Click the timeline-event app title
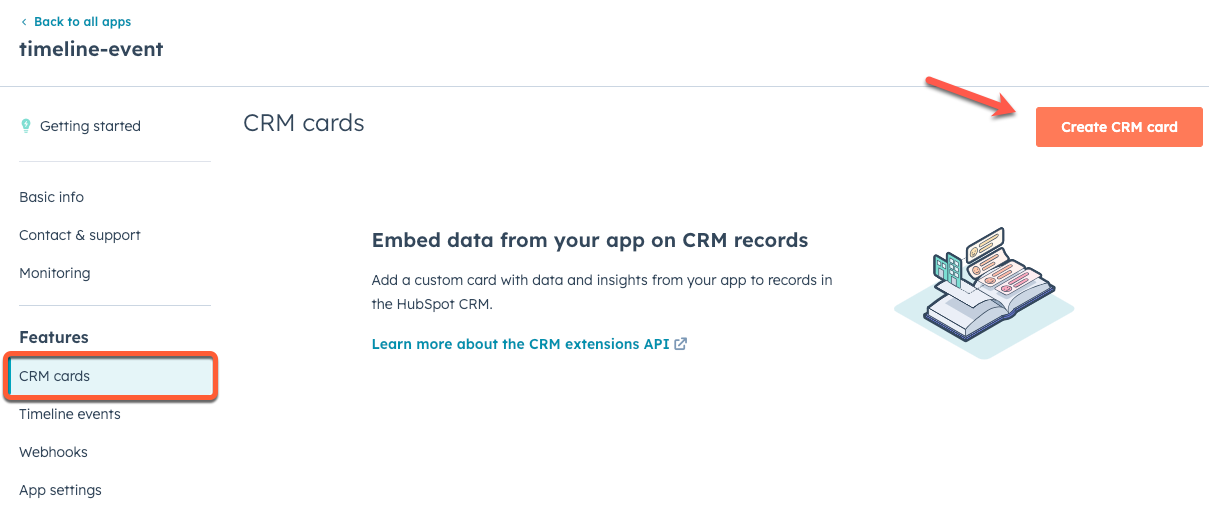Viewport: 1209px width, 521px height. [91, 49]
